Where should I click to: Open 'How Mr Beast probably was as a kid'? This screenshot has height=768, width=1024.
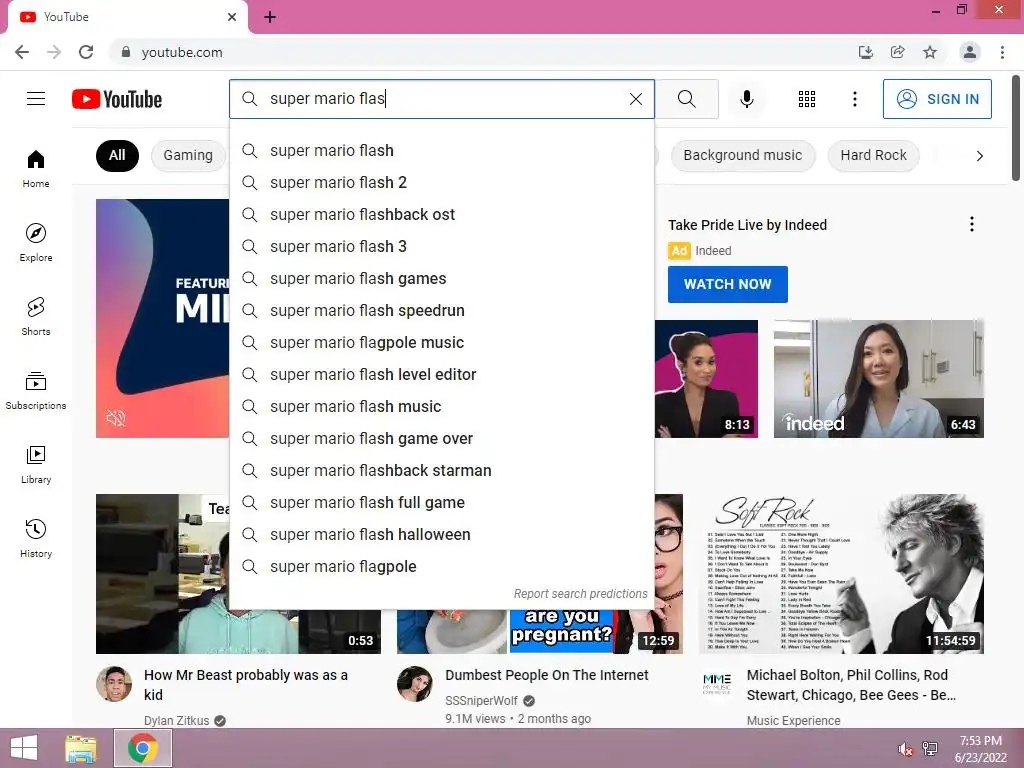click(x=246, y=685)
